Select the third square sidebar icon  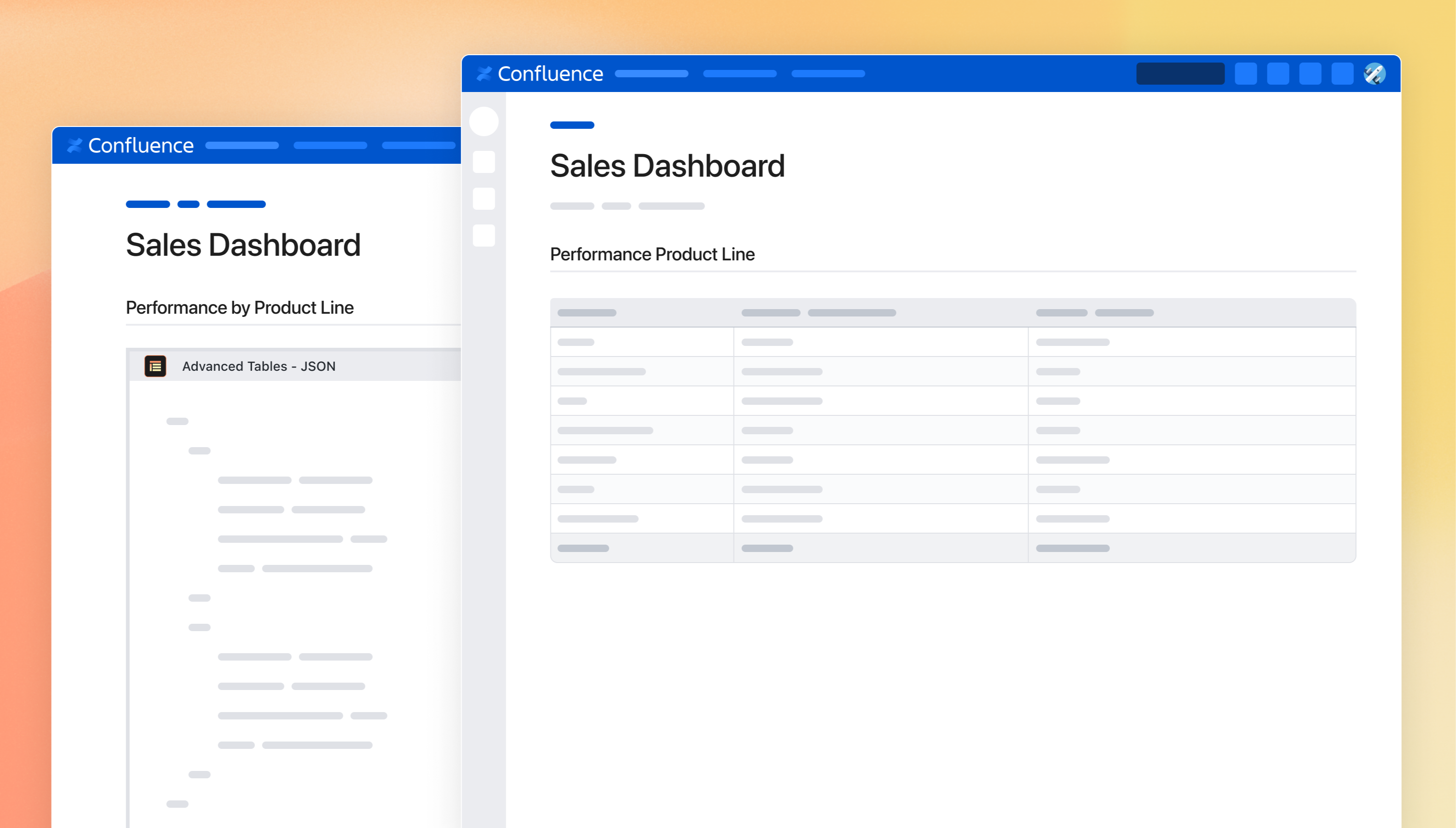click(x=484, y=236)
